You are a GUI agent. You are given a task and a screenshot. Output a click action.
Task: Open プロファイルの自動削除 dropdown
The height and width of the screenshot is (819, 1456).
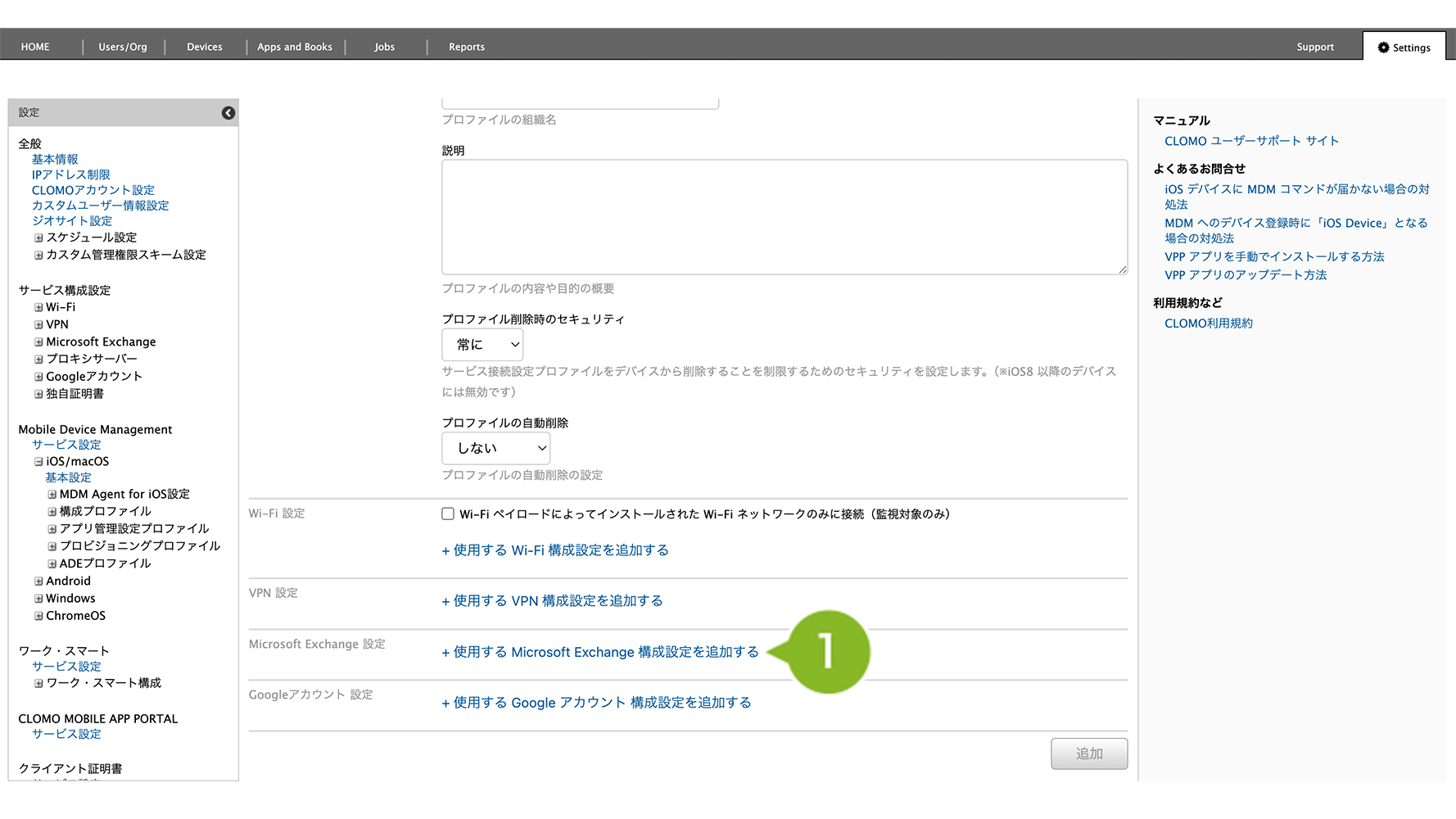495,449
